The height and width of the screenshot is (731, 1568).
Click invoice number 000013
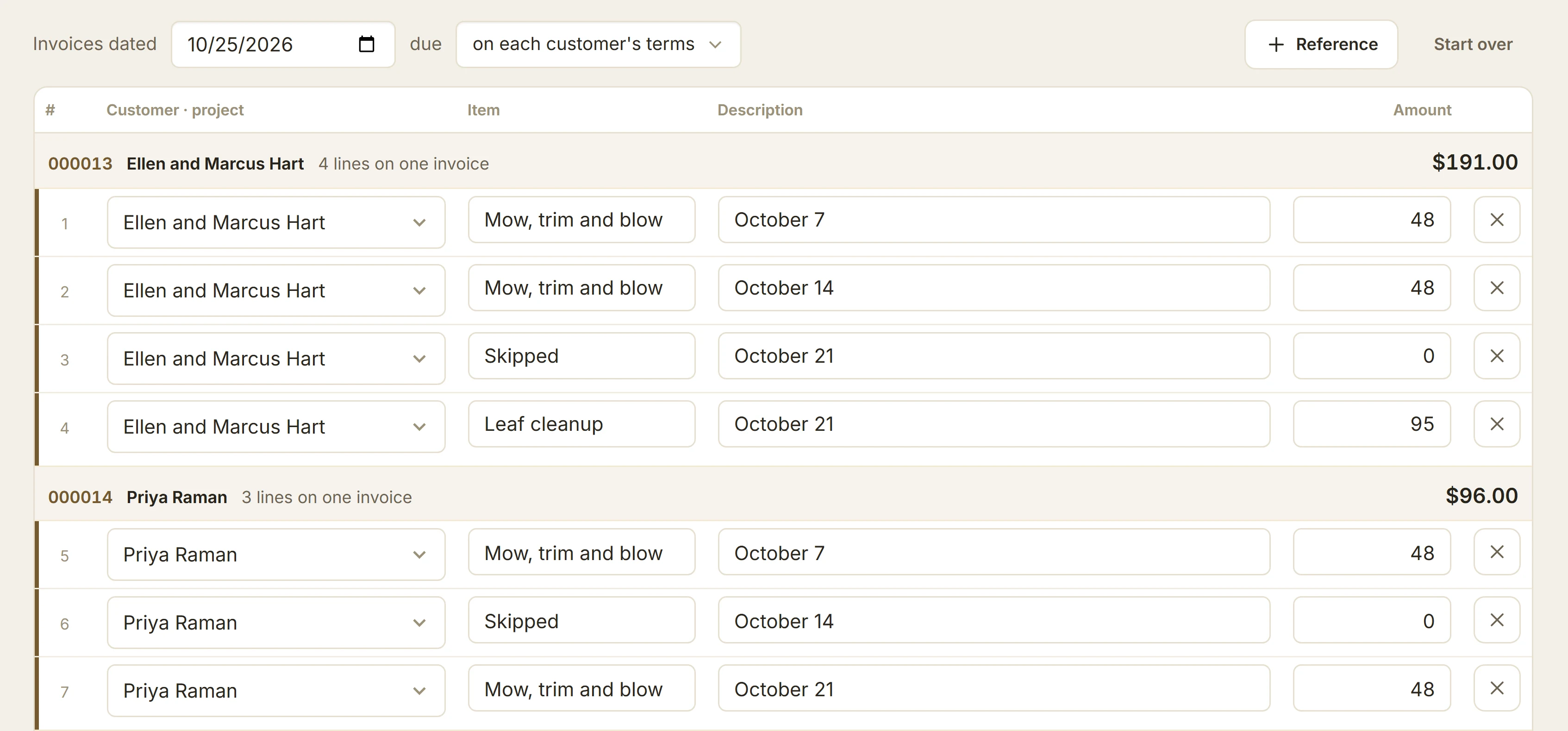pyautogui.click(x=81, y=164)
